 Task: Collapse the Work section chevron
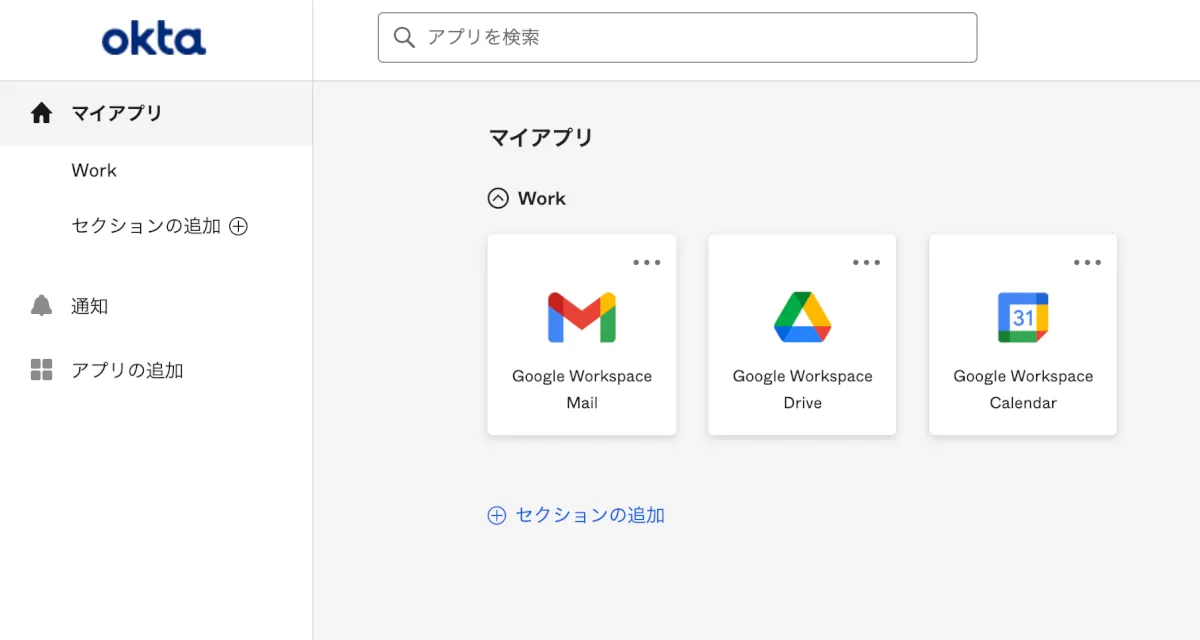pos(498,198)
